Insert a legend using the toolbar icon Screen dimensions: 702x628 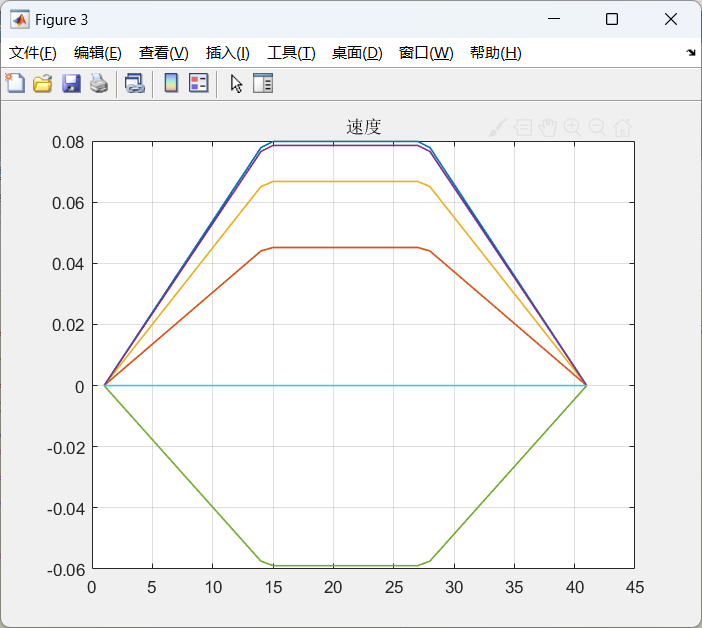pyautogui.click(x=198, y=83)
